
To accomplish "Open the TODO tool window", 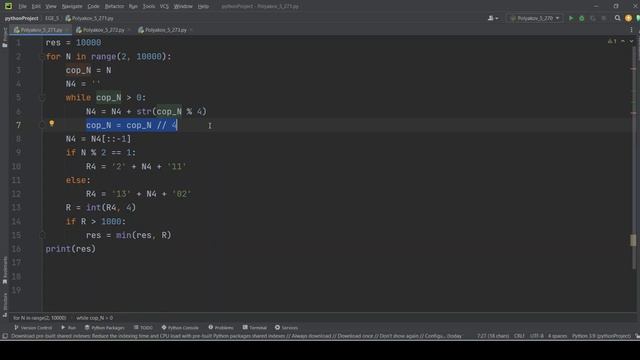I will (143, 328).
